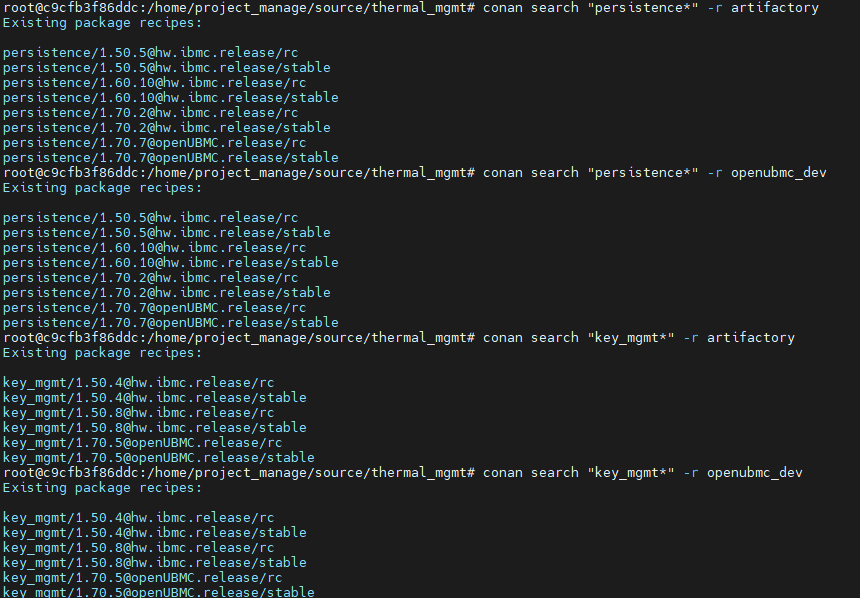Click the persistence search command for openubmc_dev
860x598 pixels.
click(x=654, y=173)
